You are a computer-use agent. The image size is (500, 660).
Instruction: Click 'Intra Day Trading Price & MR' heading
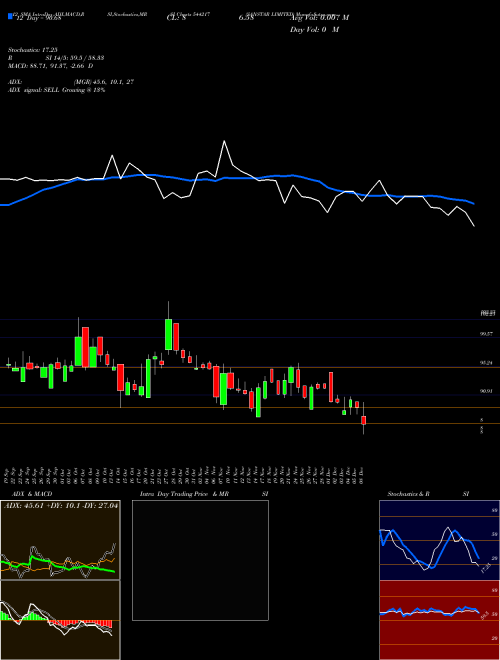pos(185,493)
